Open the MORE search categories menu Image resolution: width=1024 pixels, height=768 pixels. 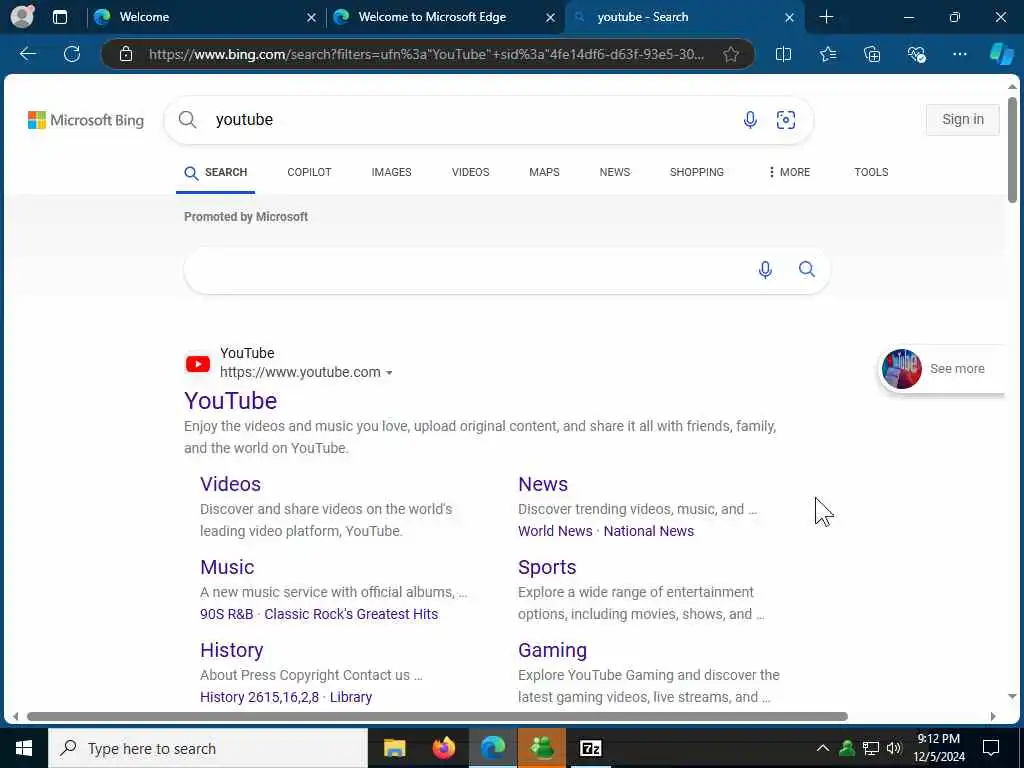(x=789, y=172)
